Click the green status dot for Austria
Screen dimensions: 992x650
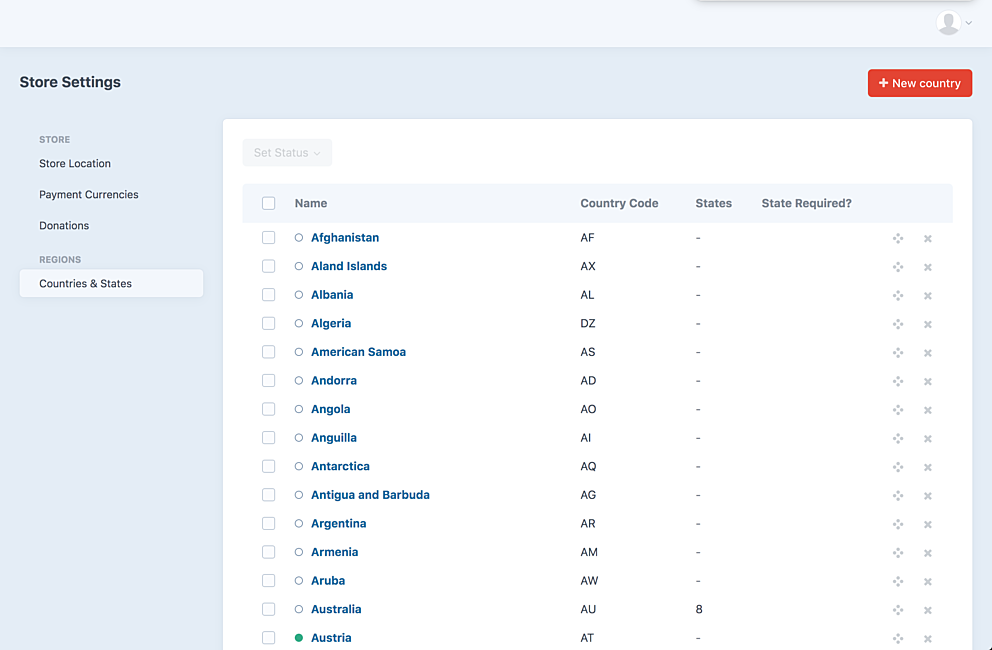pyautogui.click(x=299, y=638)
